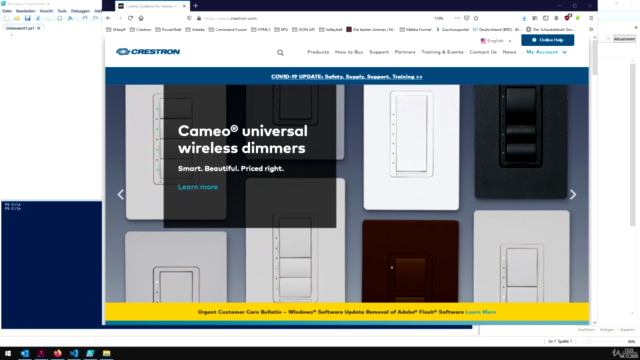The image size is (640, 360).
Task: Close the Control Systems for Home tab
Action: coord(184,6)
